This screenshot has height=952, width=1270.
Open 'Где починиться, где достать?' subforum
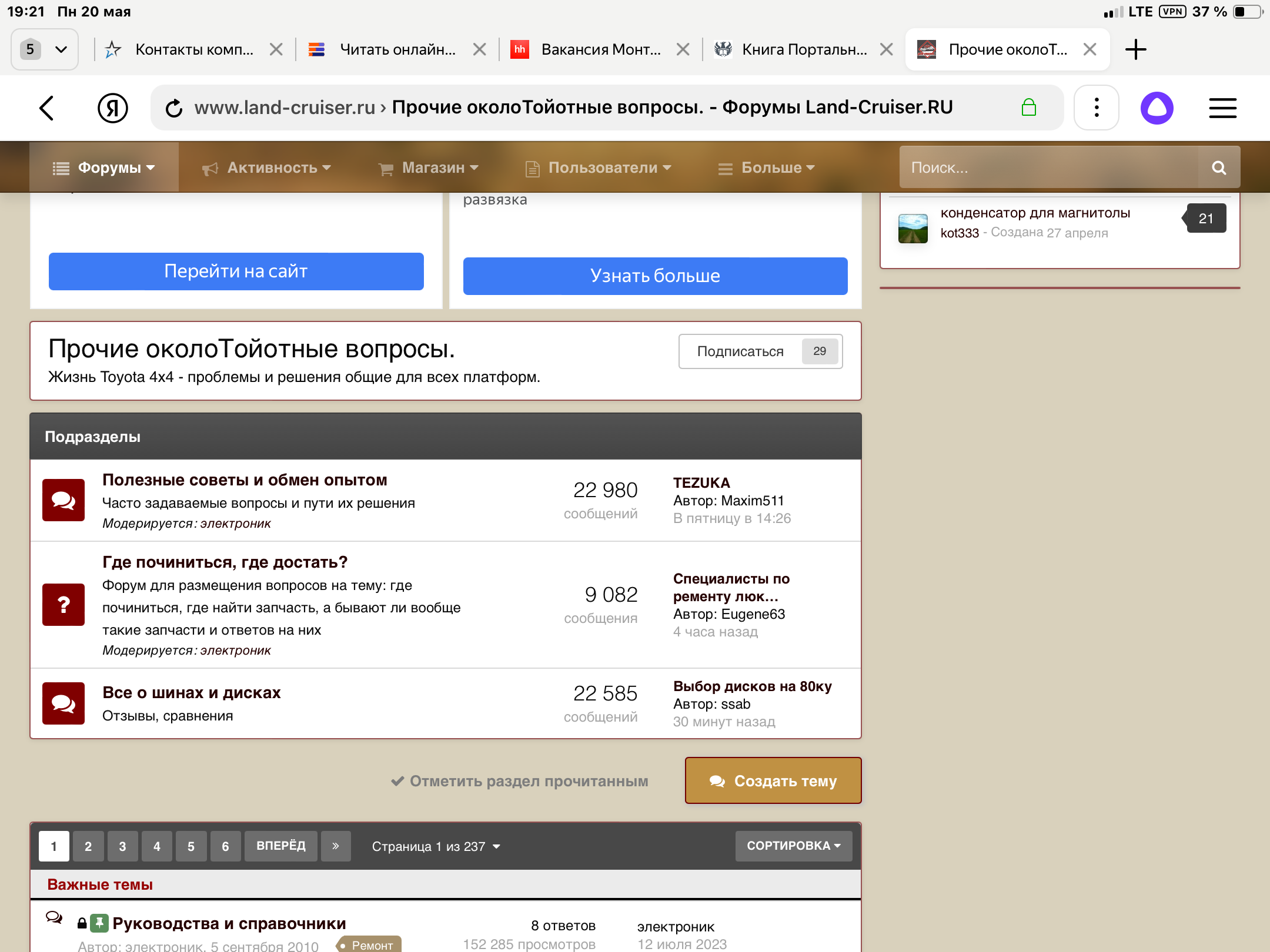point(225,562)
